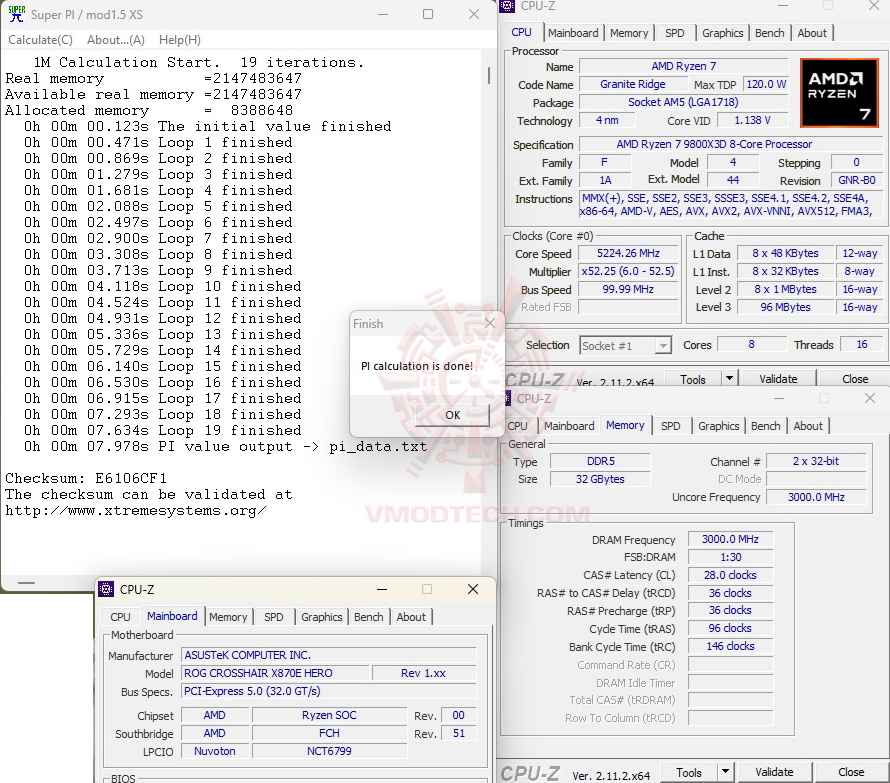Image resolution: width=890 pixels, height=783 pixels.
Task: Select Memory tab in top CPU-Z window
Action: 629,33
